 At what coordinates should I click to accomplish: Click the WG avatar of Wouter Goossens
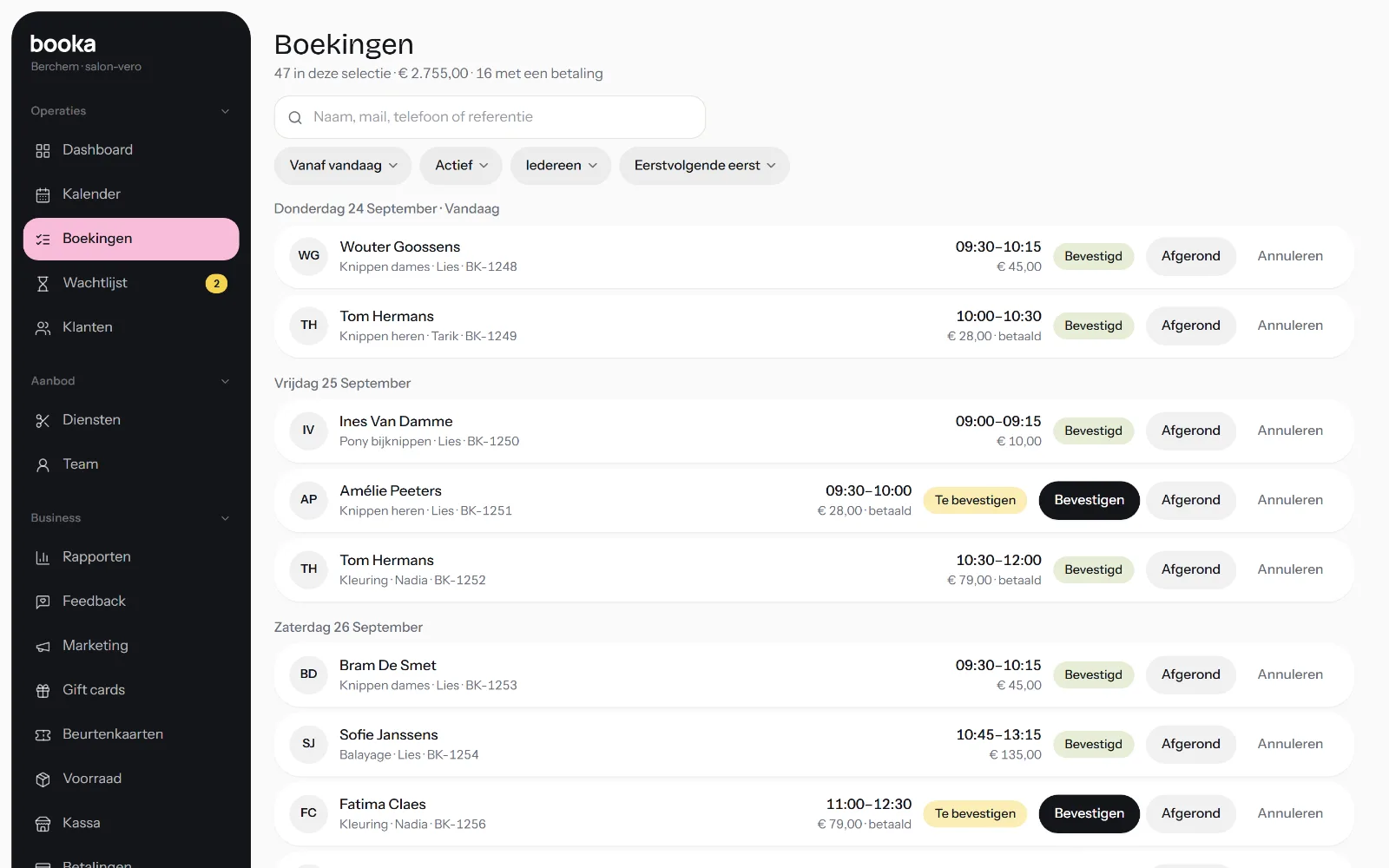[308, 256]
